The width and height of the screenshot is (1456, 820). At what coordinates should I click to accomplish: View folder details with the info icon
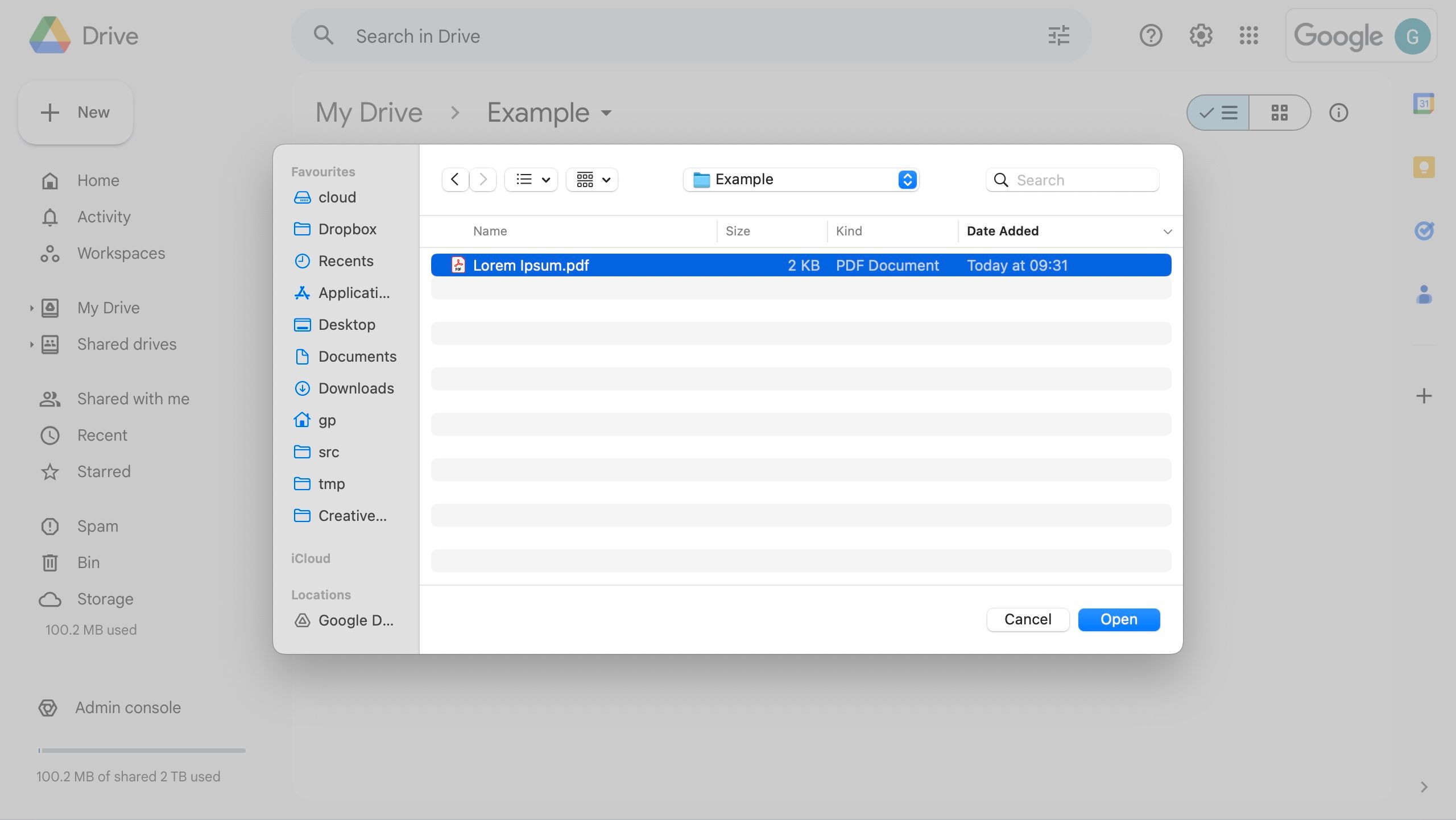1338,112
